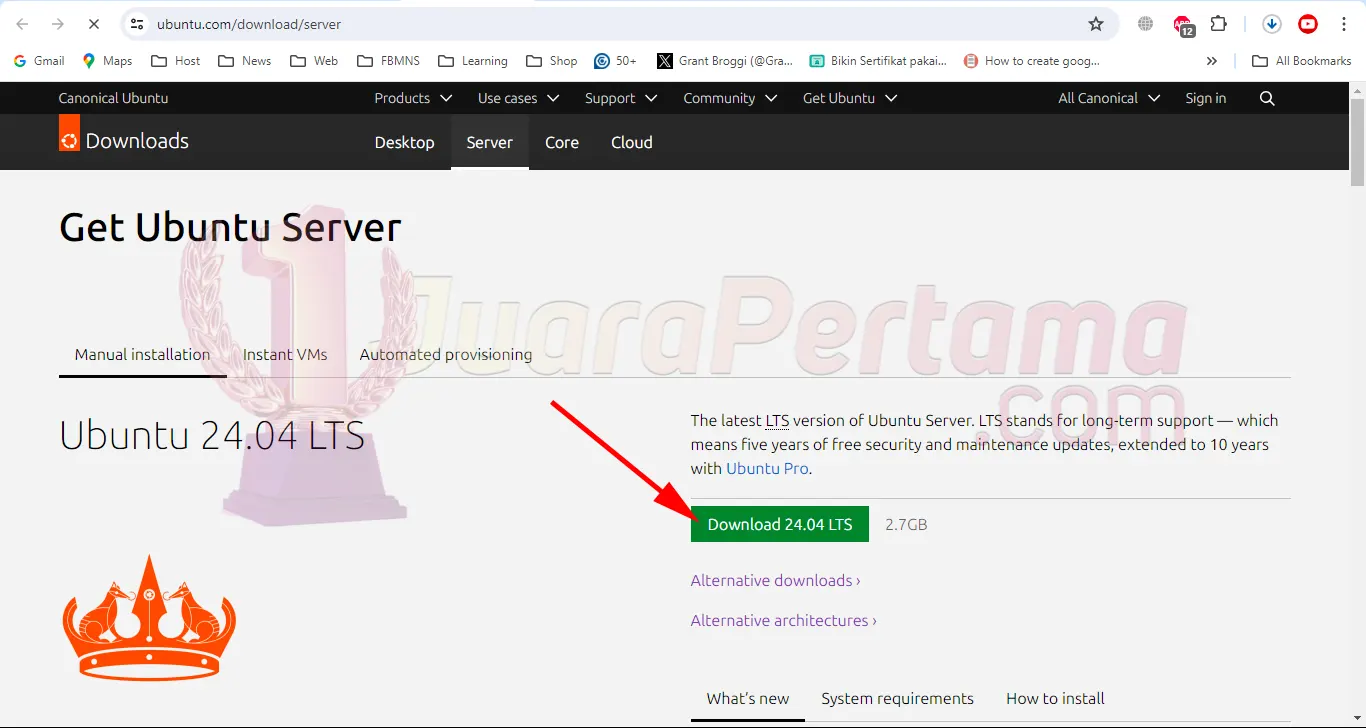
Task: Switch to the Core downloads tab
Action: [x=562, y=142]
